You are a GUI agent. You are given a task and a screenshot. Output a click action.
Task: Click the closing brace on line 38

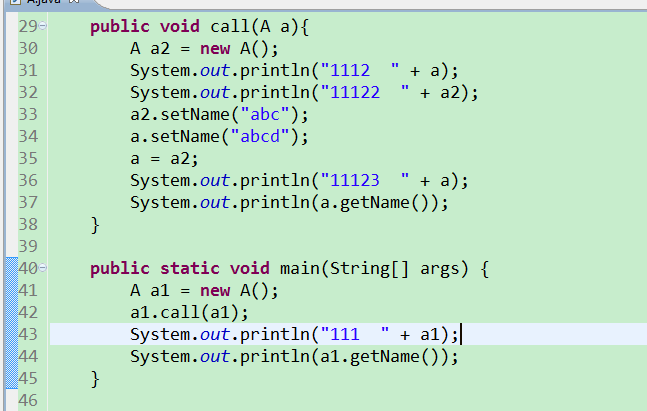click(95, 225)
